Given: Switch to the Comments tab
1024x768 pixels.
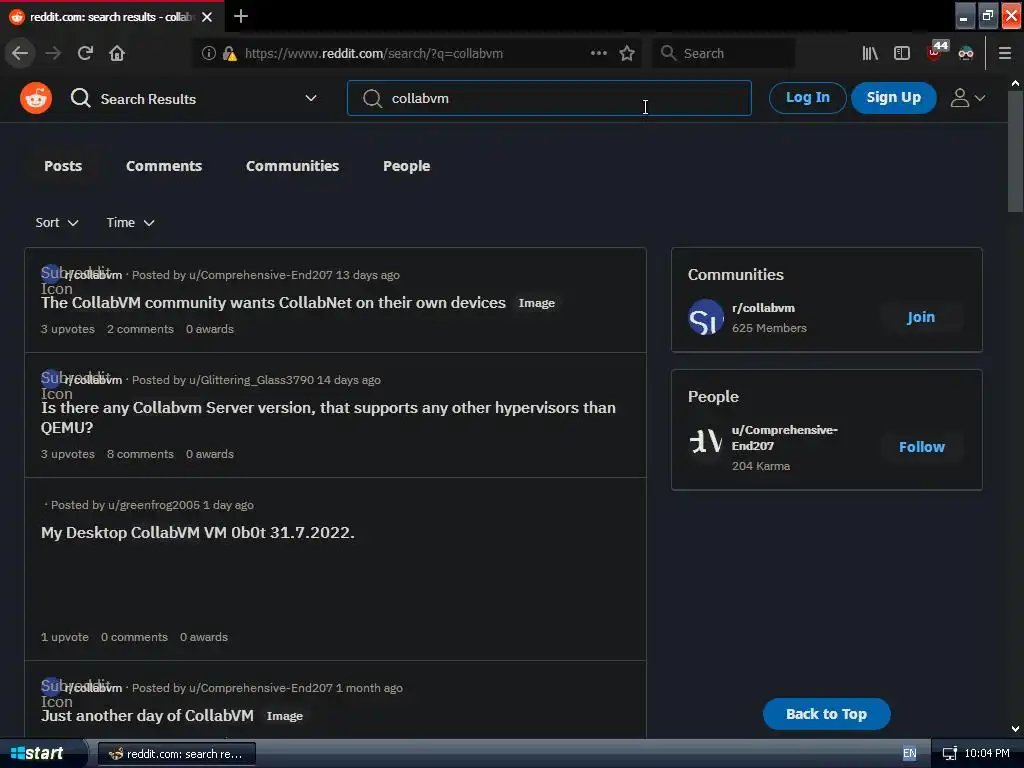Looking at the screenshot, I should [x=164, y=166].
